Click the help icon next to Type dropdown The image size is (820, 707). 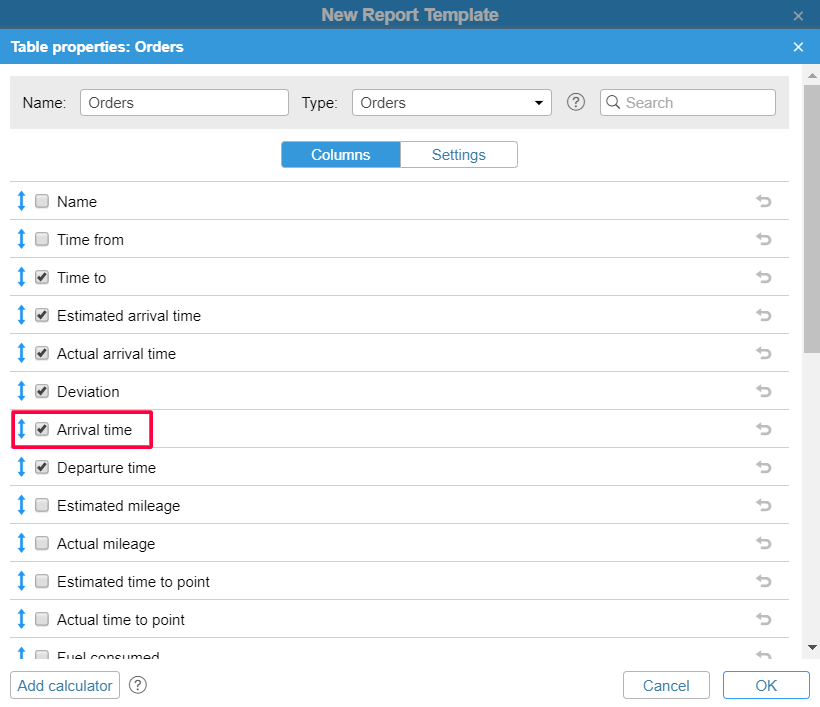[x=575, y=102]
